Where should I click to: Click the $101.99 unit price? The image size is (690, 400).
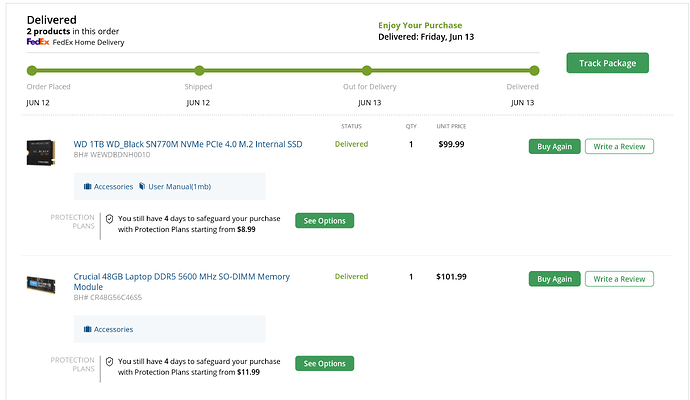[451, 277]
